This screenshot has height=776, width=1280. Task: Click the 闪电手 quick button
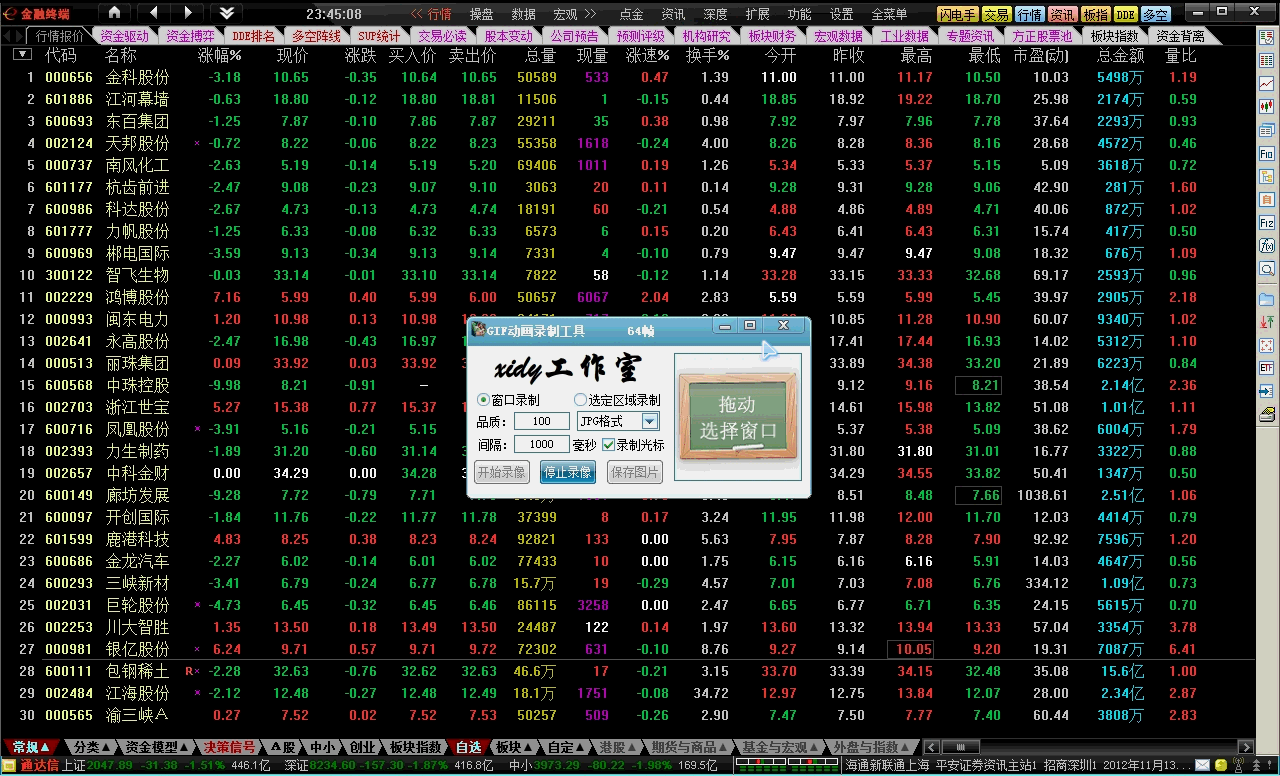(x=957, y=14)
